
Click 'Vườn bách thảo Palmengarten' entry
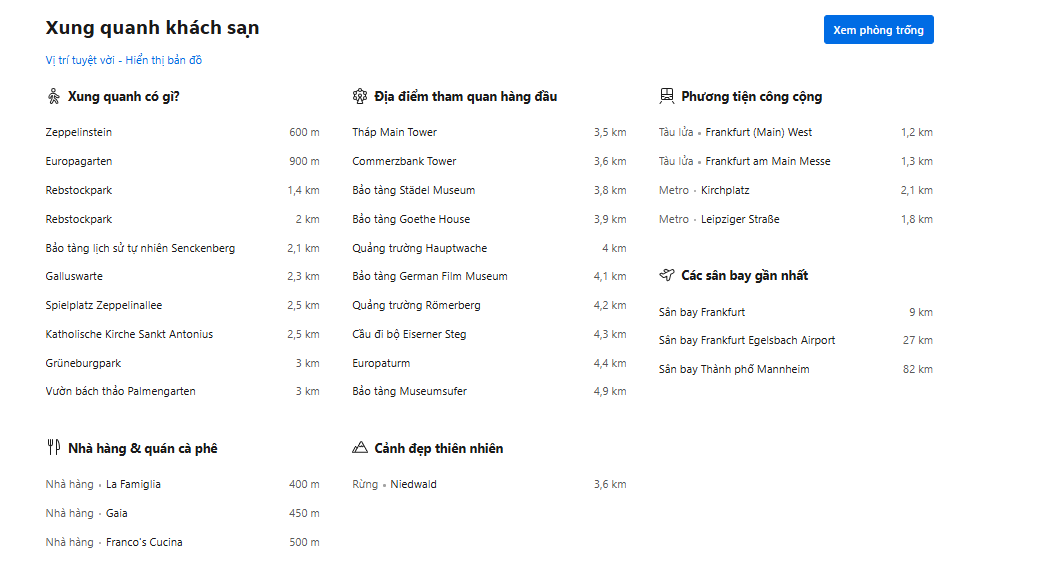click(120, 391)
